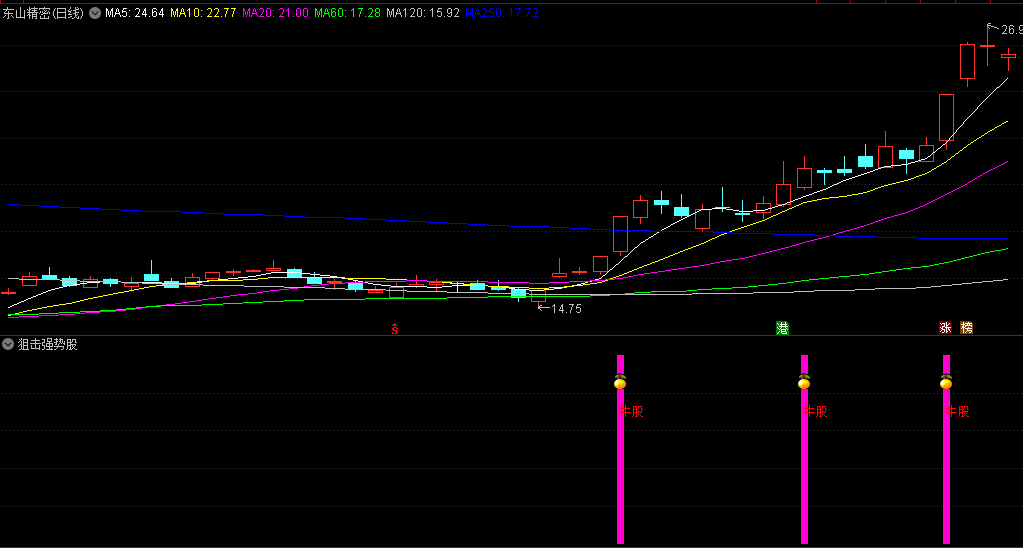Select the magenta signal bar under 港
Screen dimensions: 1023x548
click(x=804, y=449)
